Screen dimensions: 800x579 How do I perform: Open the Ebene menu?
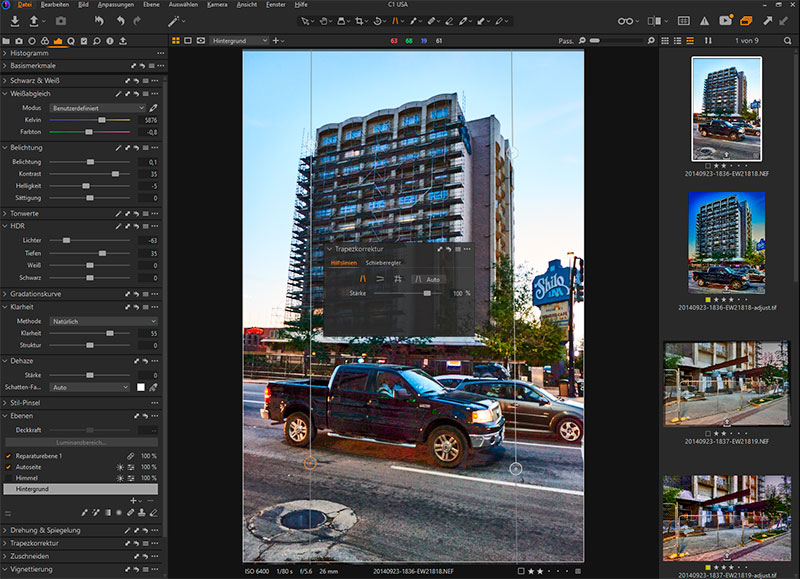151,5
